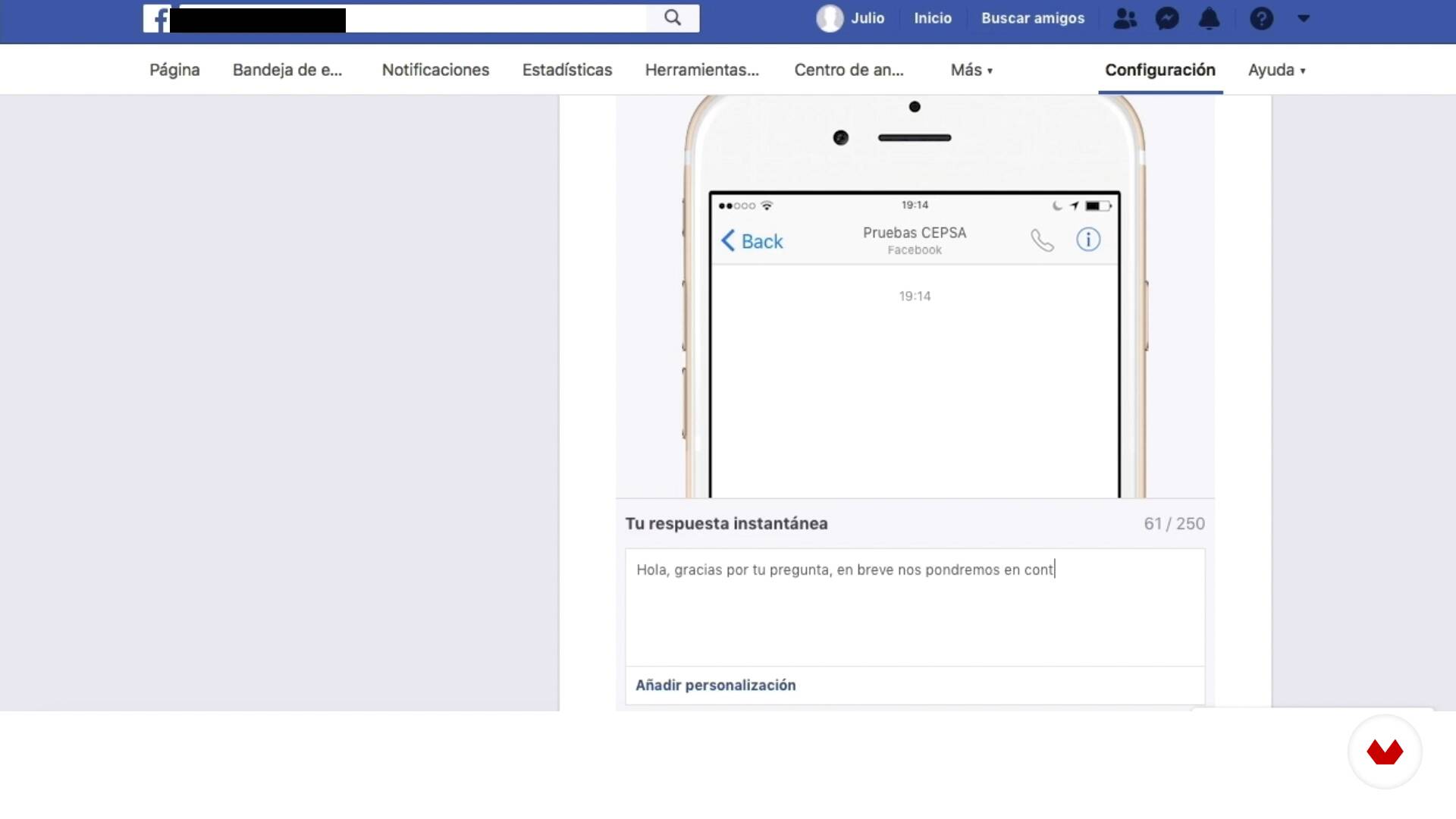The image size is (1456, 819).
Task: Click the 61 / 250 character counter
Action: coord(1174,523)
